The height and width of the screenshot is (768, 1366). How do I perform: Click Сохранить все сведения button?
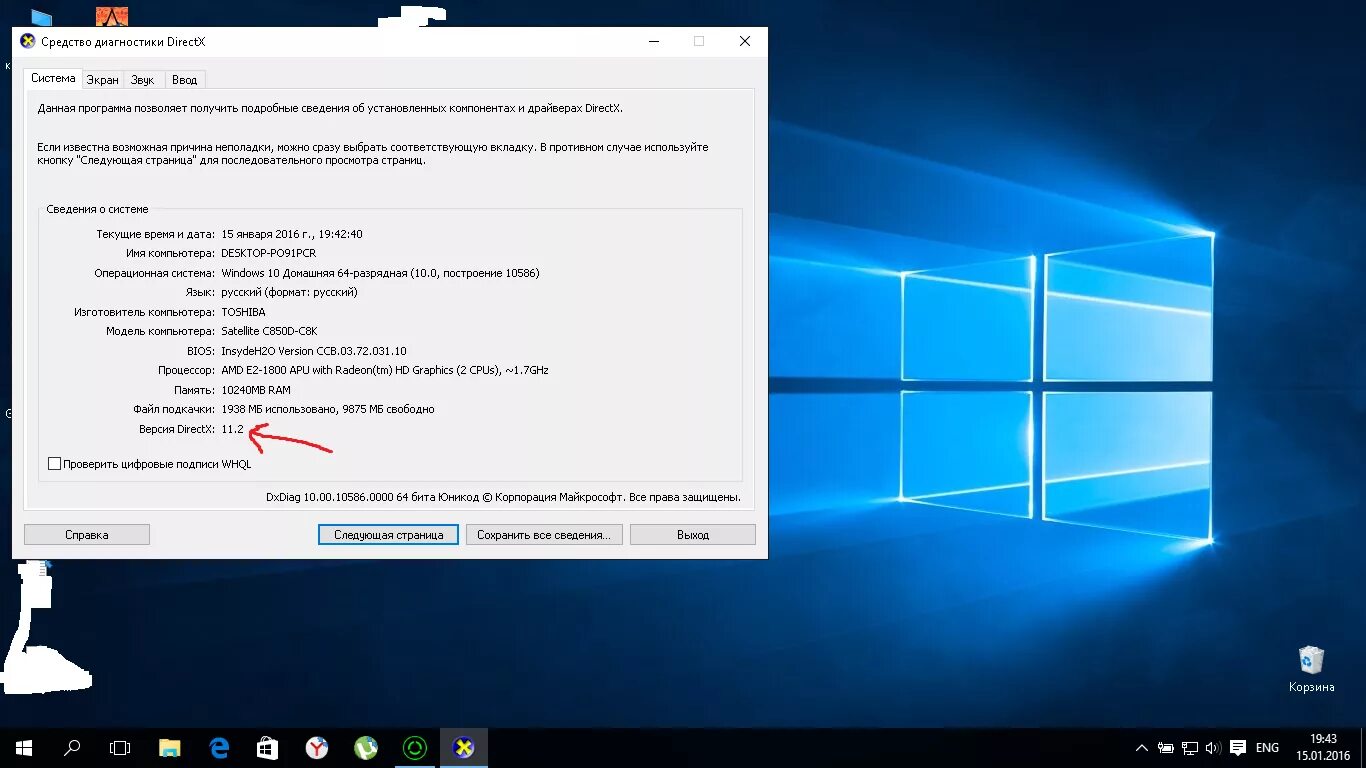(x=544, y=535)
